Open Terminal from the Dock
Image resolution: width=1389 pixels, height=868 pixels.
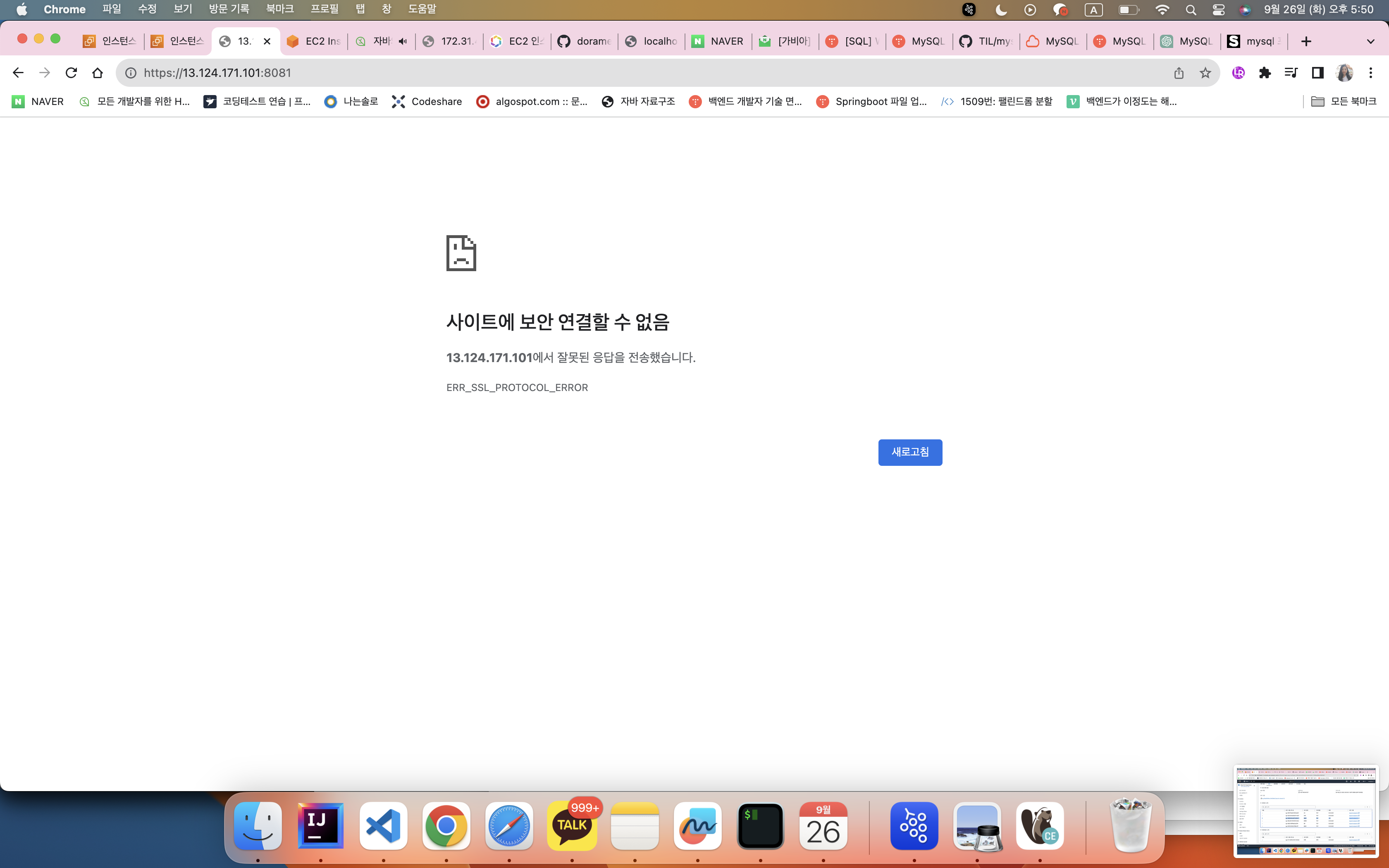click(761, 826)
